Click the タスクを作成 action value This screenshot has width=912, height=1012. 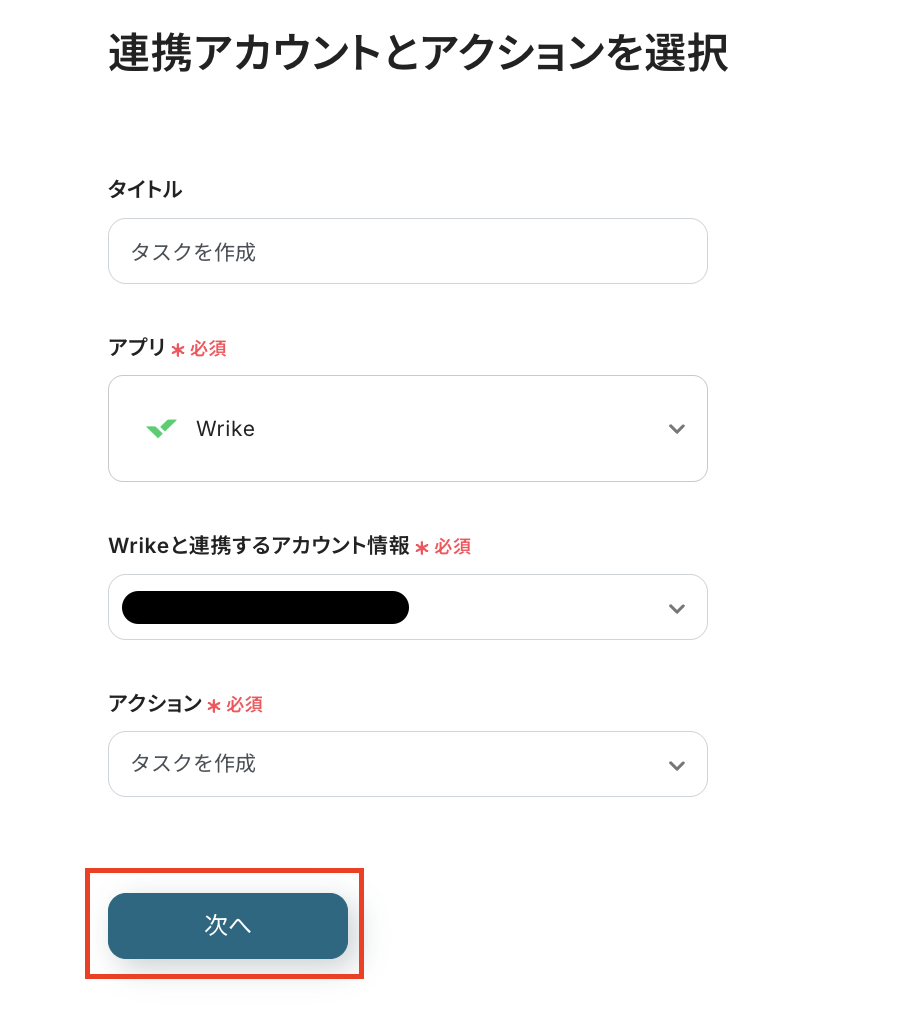[193, 764]
